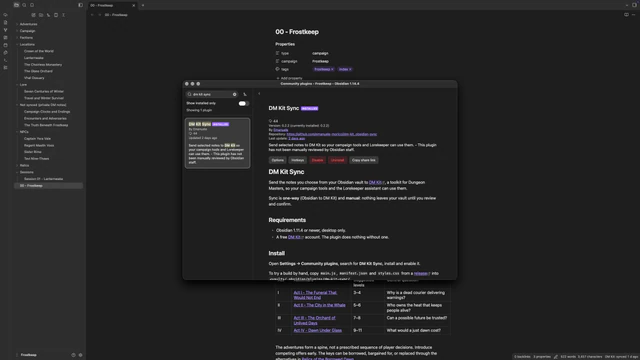Toggle Show installed only switch
This screenshot has height=360, width=640.
pyautogui.click(x=243, y=103)
